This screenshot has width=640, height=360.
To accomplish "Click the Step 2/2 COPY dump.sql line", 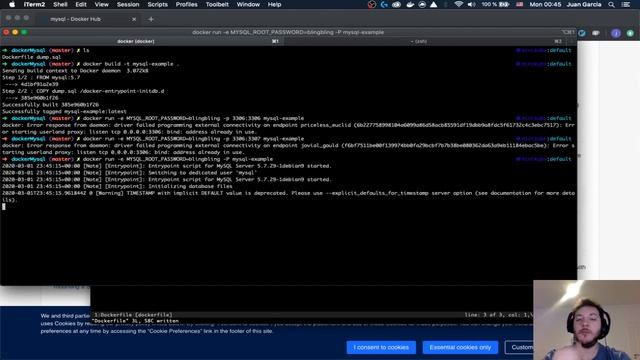I will (x=83, y=91).
